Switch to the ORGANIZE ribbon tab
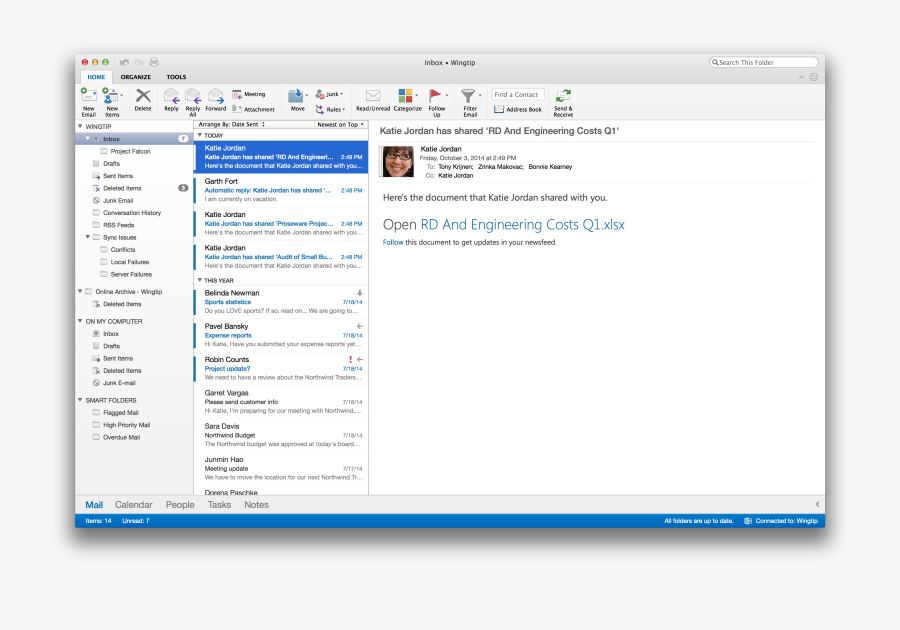This screenshot has height=630, width=900. click(136, 76)
